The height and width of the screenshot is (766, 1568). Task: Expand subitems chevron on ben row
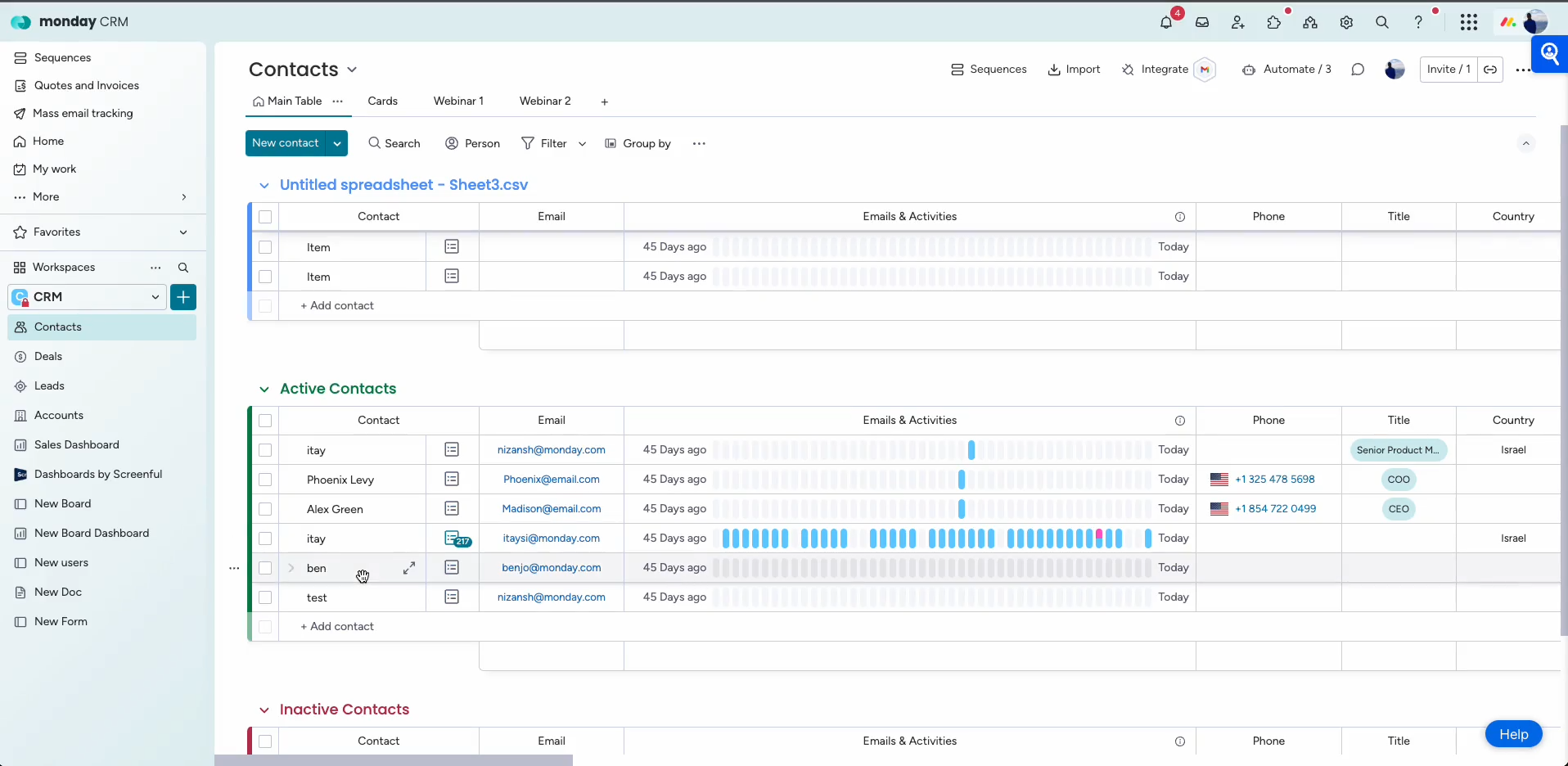tap(291, 568)
